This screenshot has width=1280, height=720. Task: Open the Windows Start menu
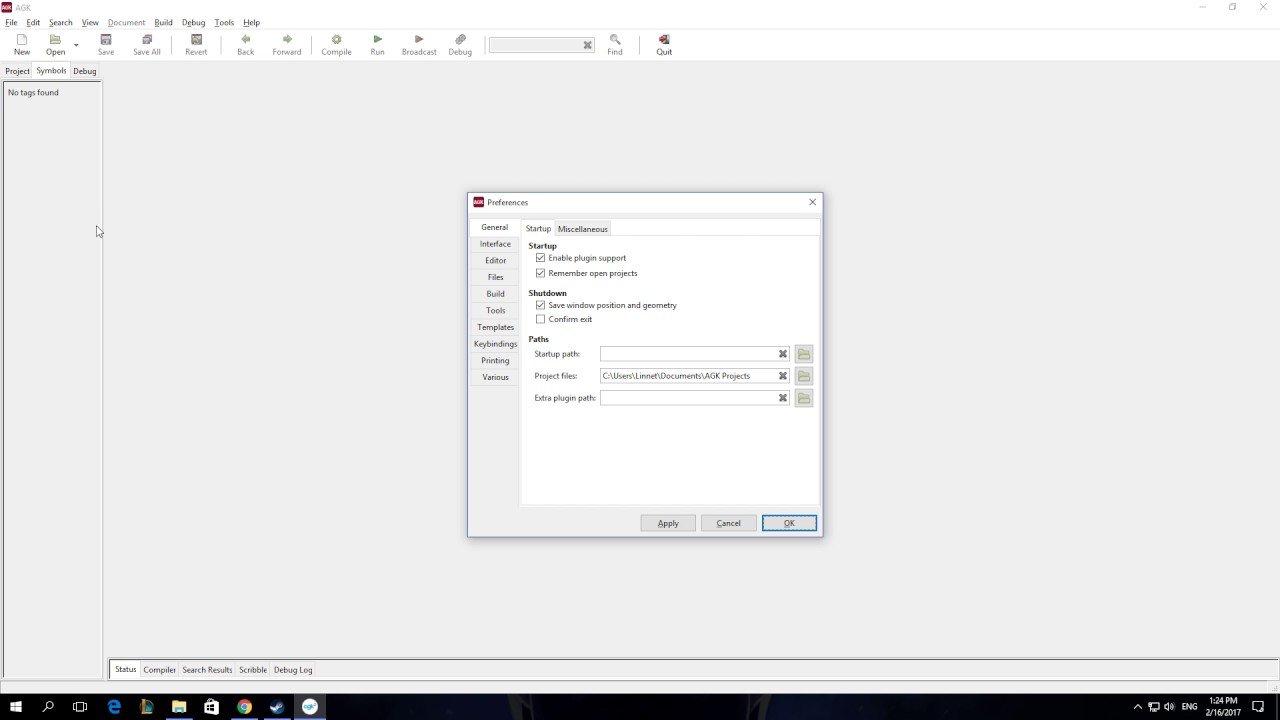[16, 707]
